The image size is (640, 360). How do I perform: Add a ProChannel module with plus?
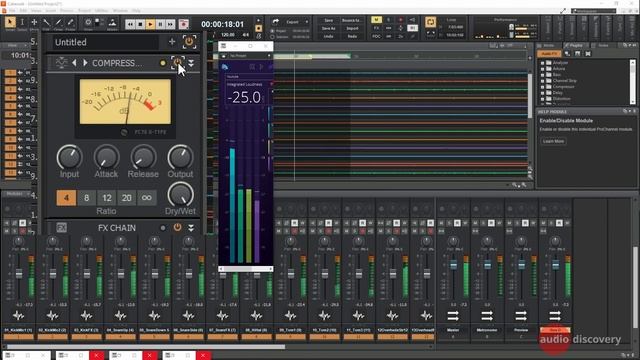(172, 42)
